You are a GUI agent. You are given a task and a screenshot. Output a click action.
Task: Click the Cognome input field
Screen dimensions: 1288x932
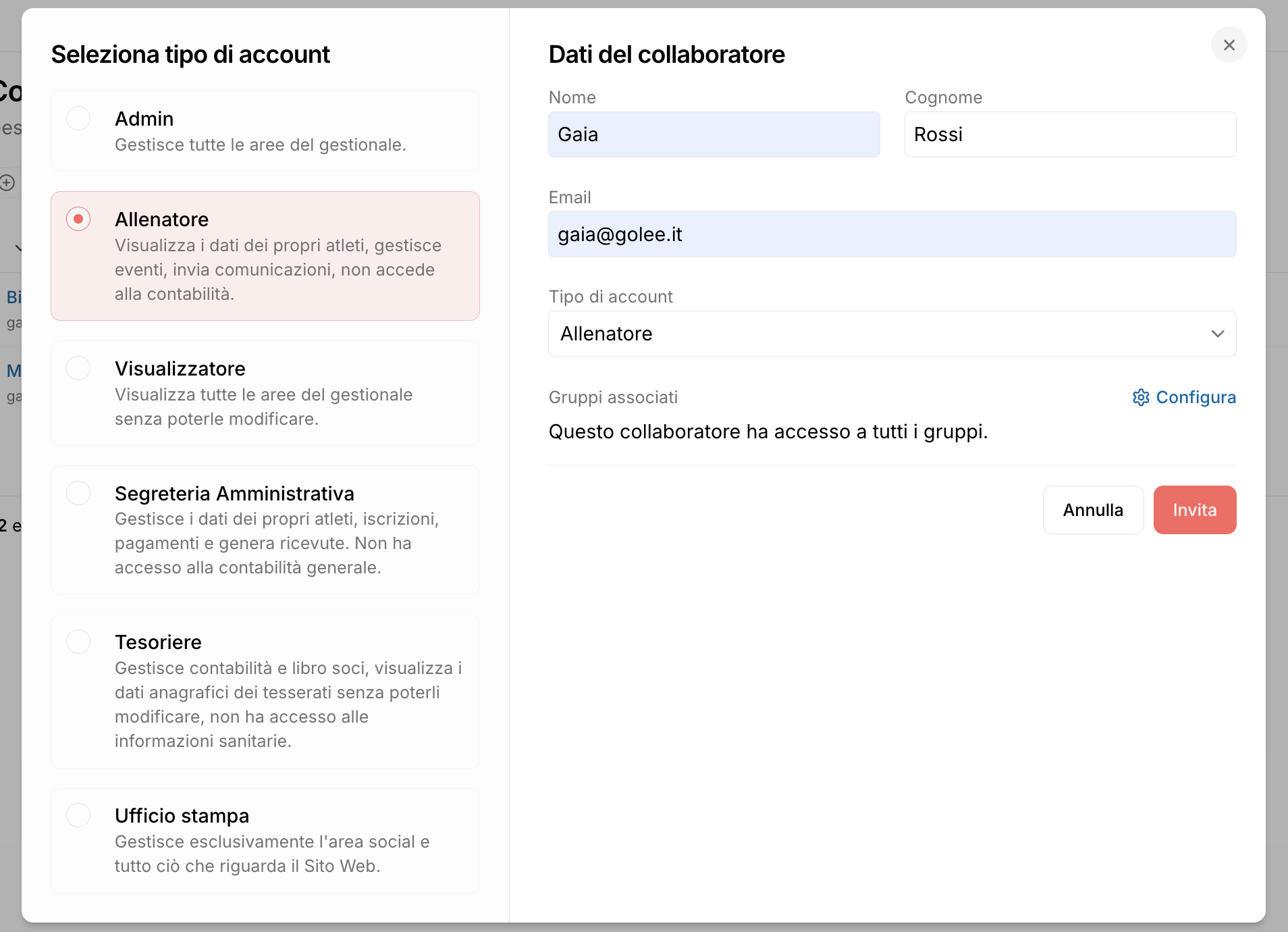(x=1070, y=134)
